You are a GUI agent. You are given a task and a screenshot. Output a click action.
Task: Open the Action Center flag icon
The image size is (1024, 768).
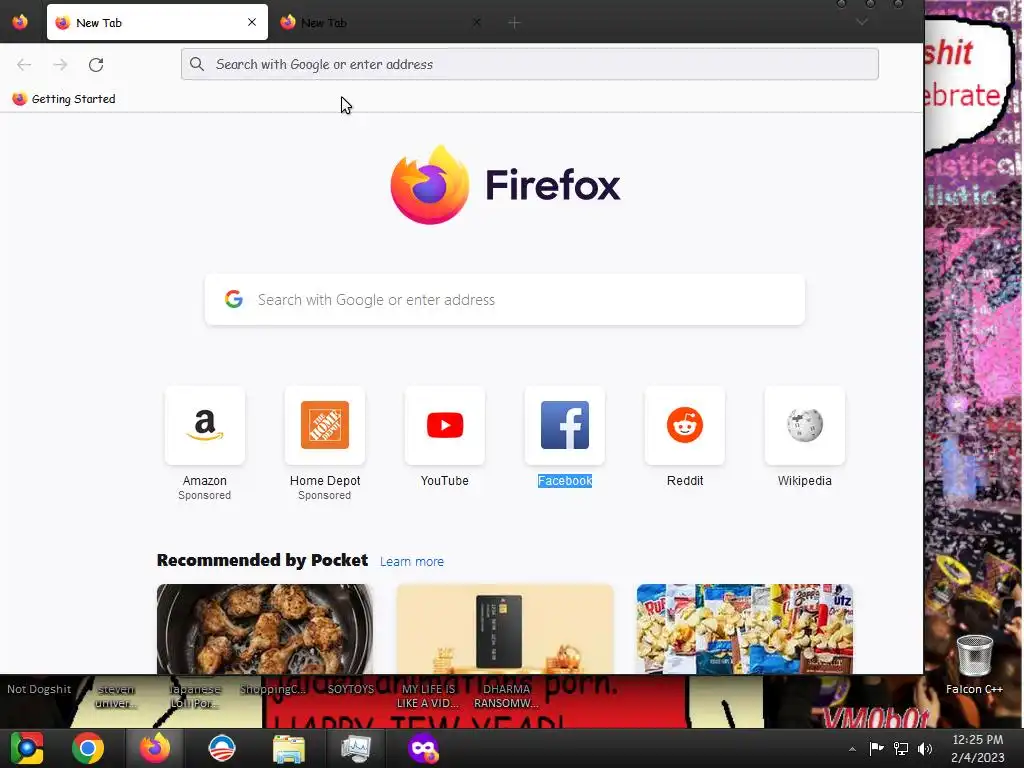point(876,748)
